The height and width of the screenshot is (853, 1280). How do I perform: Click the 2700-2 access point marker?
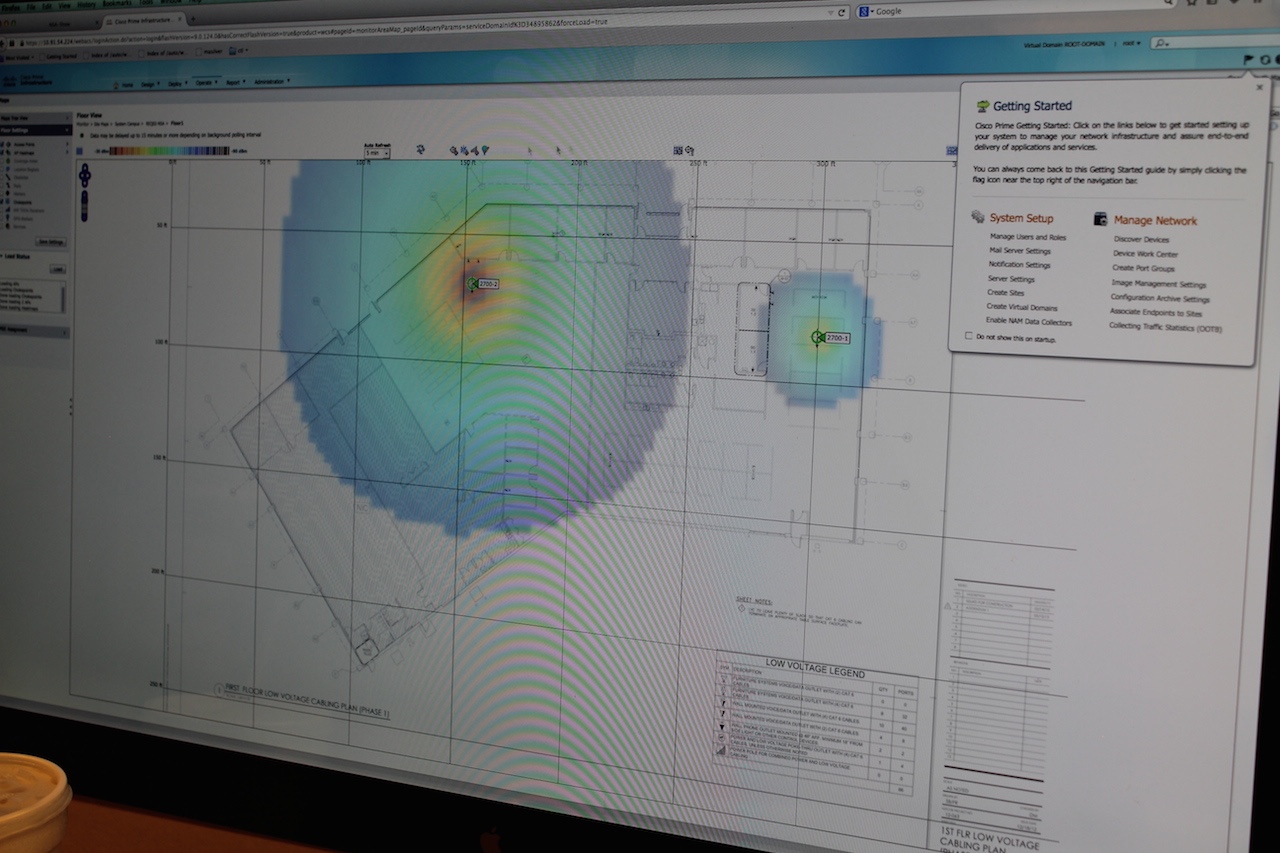[x=473, y=284]
